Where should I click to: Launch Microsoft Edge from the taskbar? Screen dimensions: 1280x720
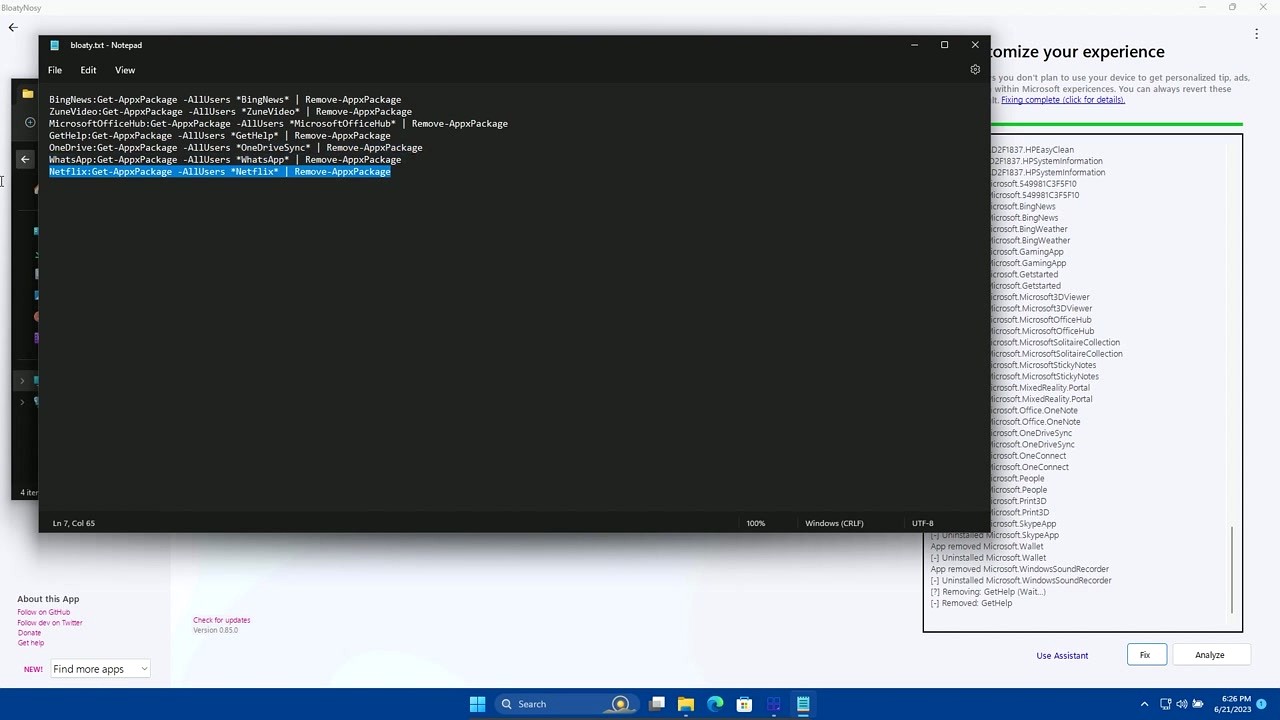(x=715, y=703)
